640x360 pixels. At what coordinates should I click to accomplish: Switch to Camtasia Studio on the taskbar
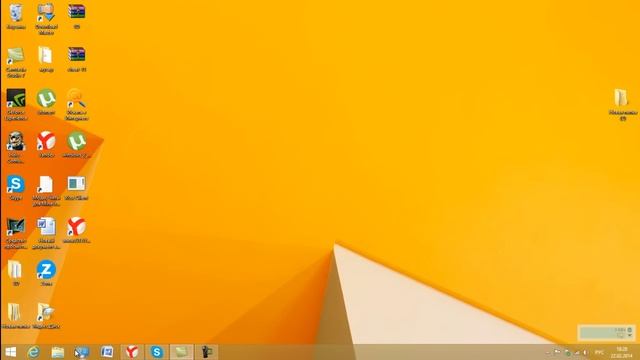pos(182,352)
